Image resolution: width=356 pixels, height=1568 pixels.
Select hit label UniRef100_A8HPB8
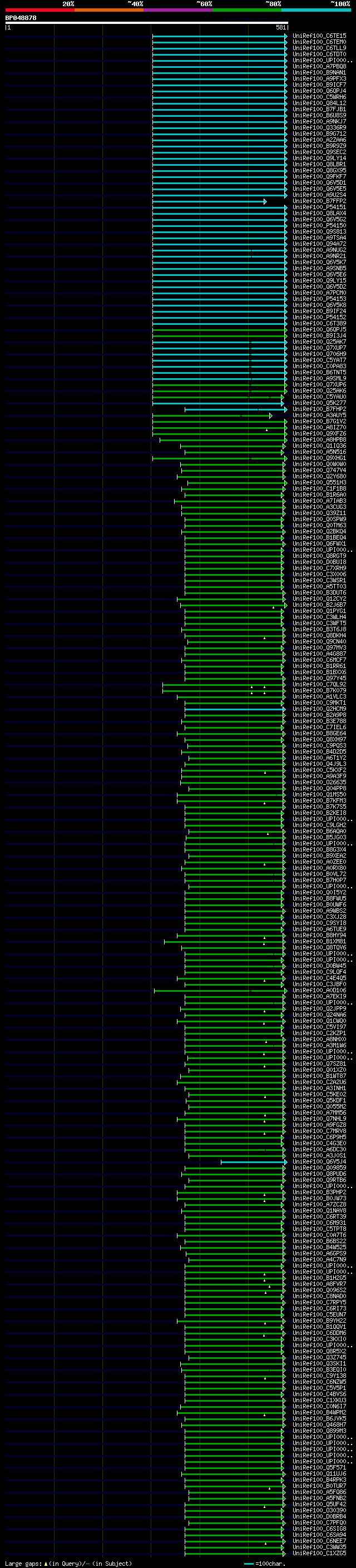pyautogui.click(x=319, y=439)
